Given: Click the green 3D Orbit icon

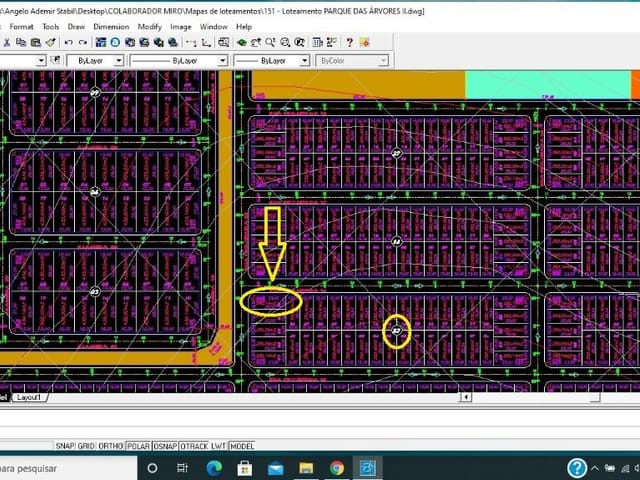Looking at the screenshot, I should click(x=242, y=42).
